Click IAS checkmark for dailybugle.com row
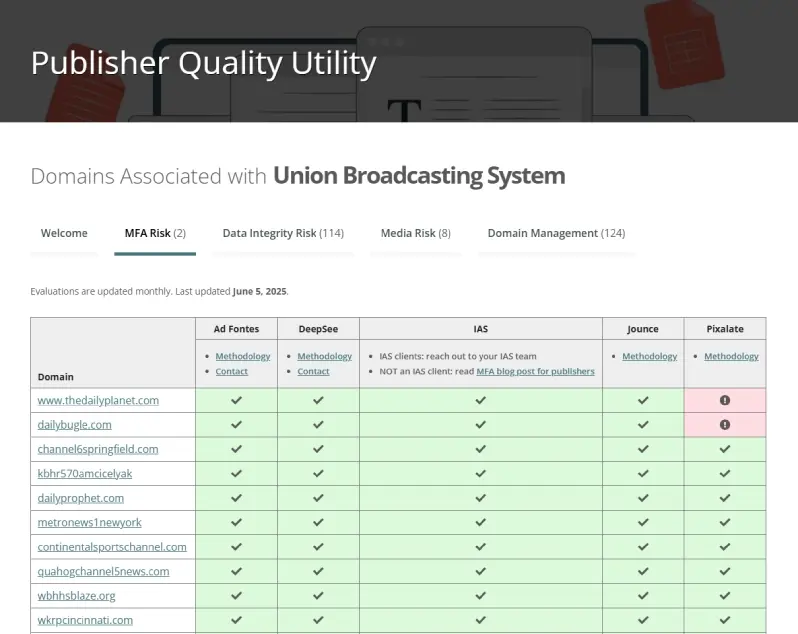This screenshot has height=634, width=798. coord(480,425)
